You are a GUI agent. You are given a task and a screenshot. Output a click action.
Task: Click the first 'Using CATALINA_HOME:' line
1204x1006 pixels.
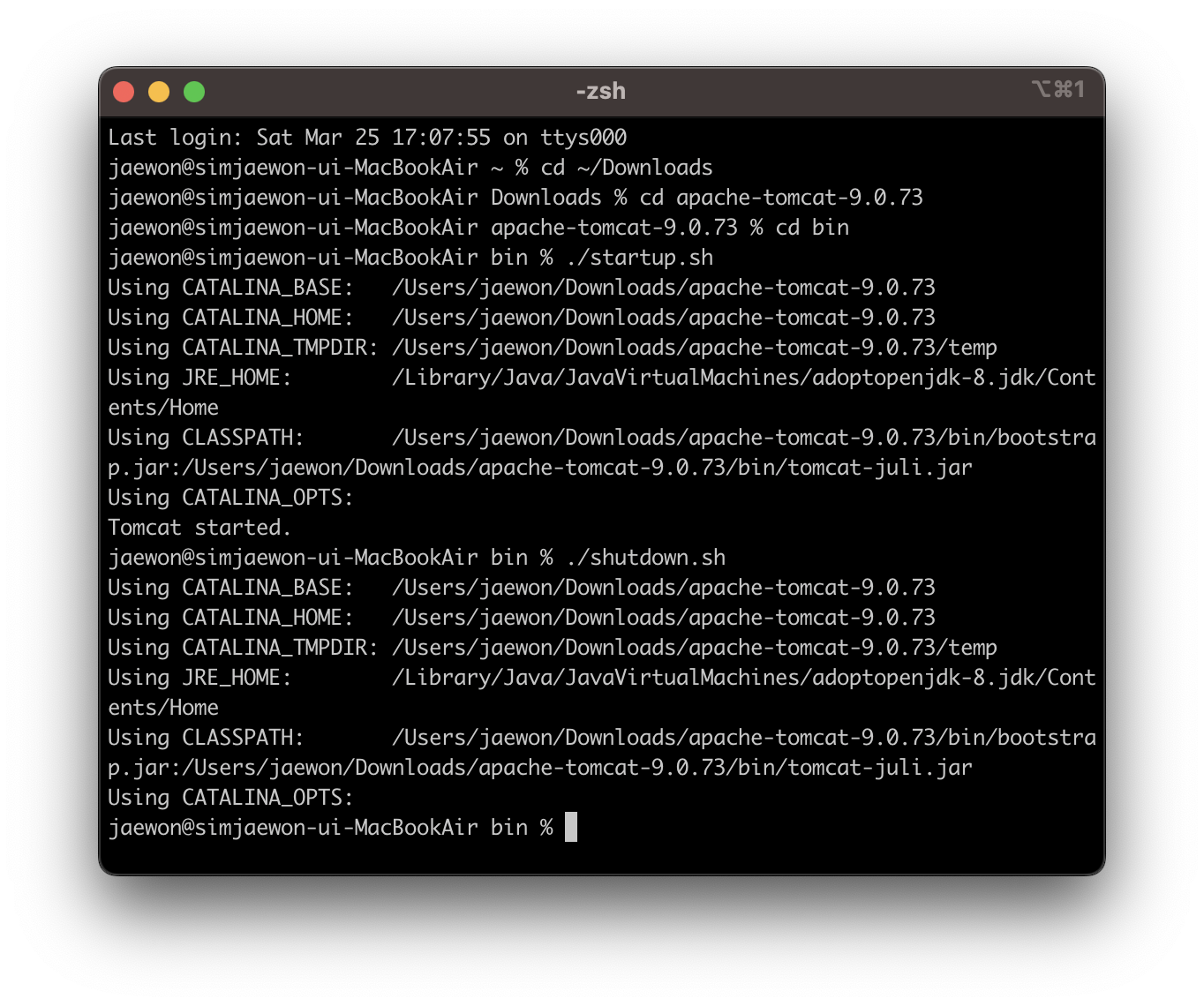(x=522, y=318)
